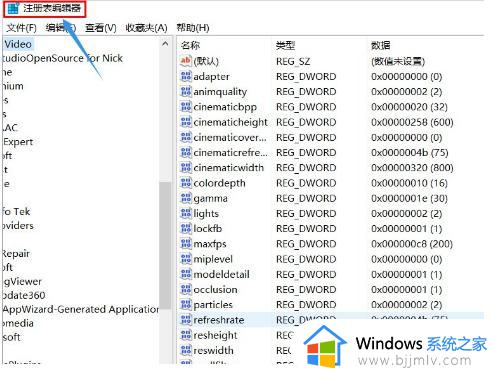The image size is (492, 374).
Task: Click the gamma DWORD icon
Action: pos(186,198)
